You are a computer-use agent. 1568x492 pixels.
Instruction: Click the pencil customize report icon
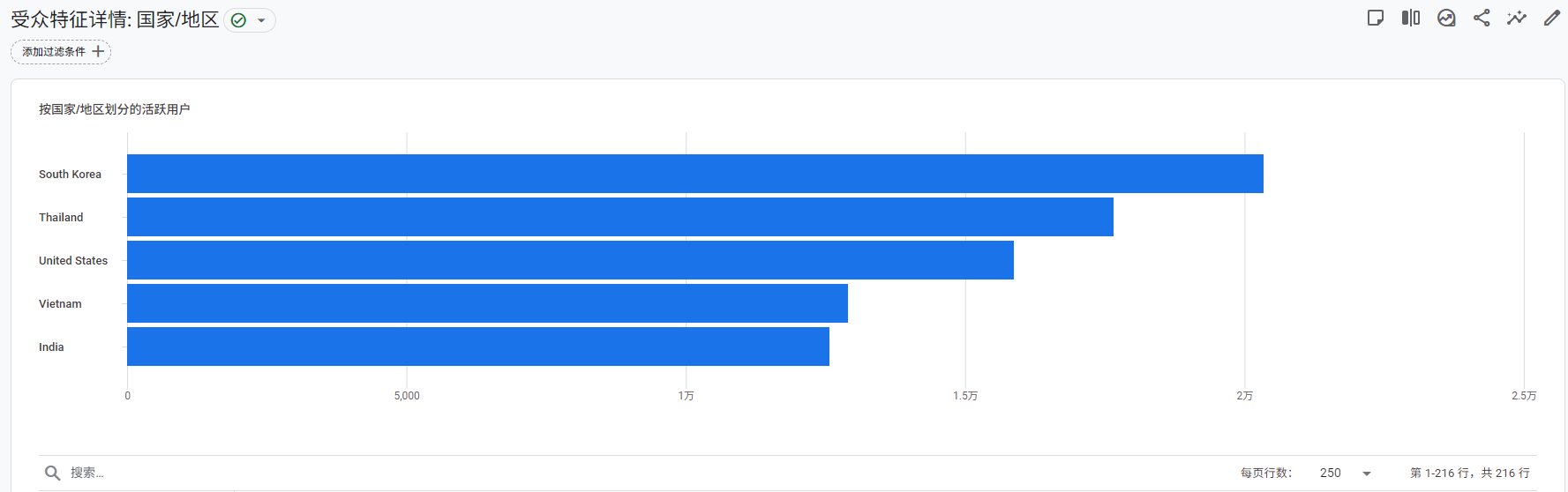click(x=1551, y=18)
